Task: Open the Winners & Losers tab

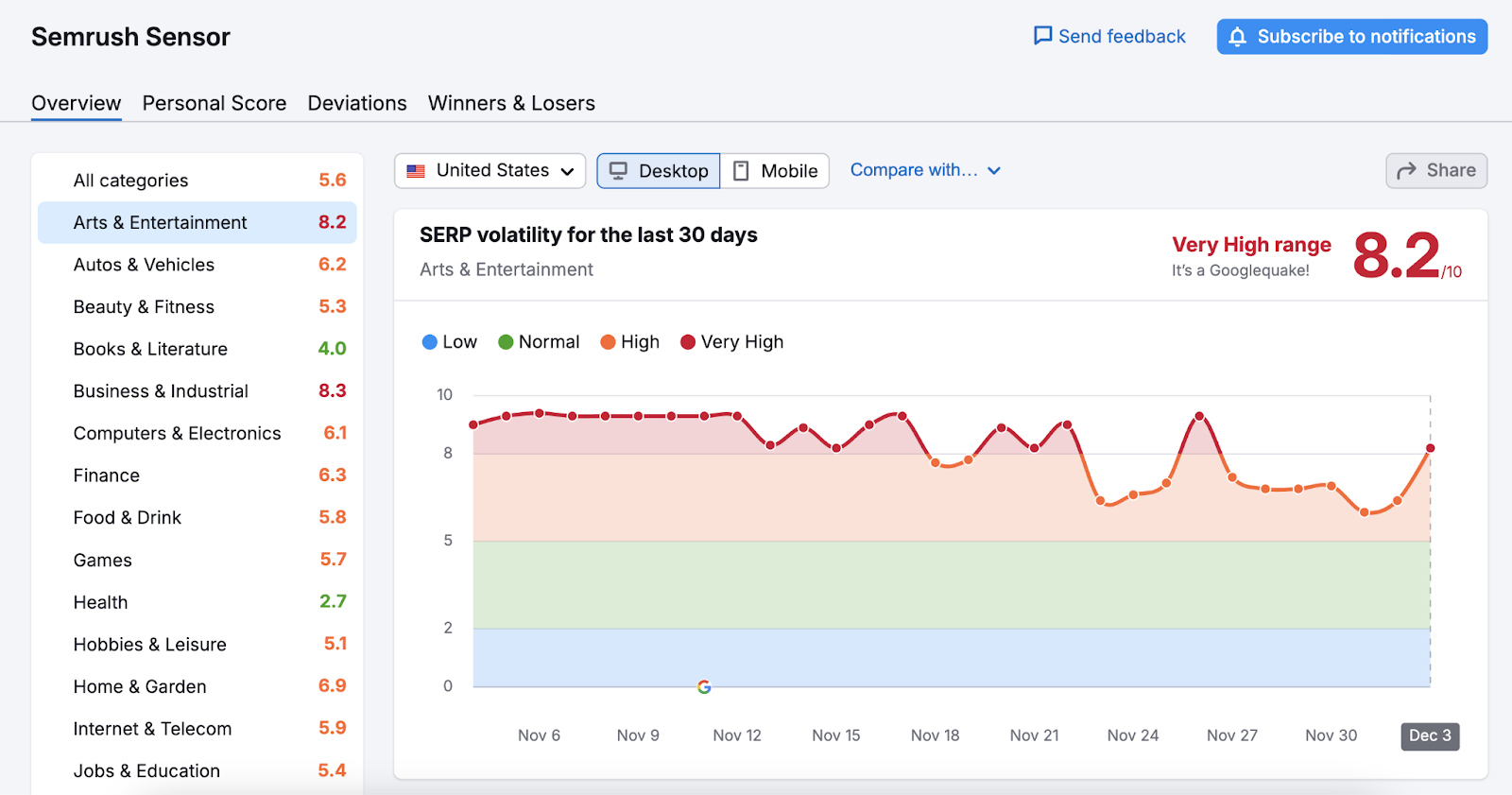Action: click(511, 103)
